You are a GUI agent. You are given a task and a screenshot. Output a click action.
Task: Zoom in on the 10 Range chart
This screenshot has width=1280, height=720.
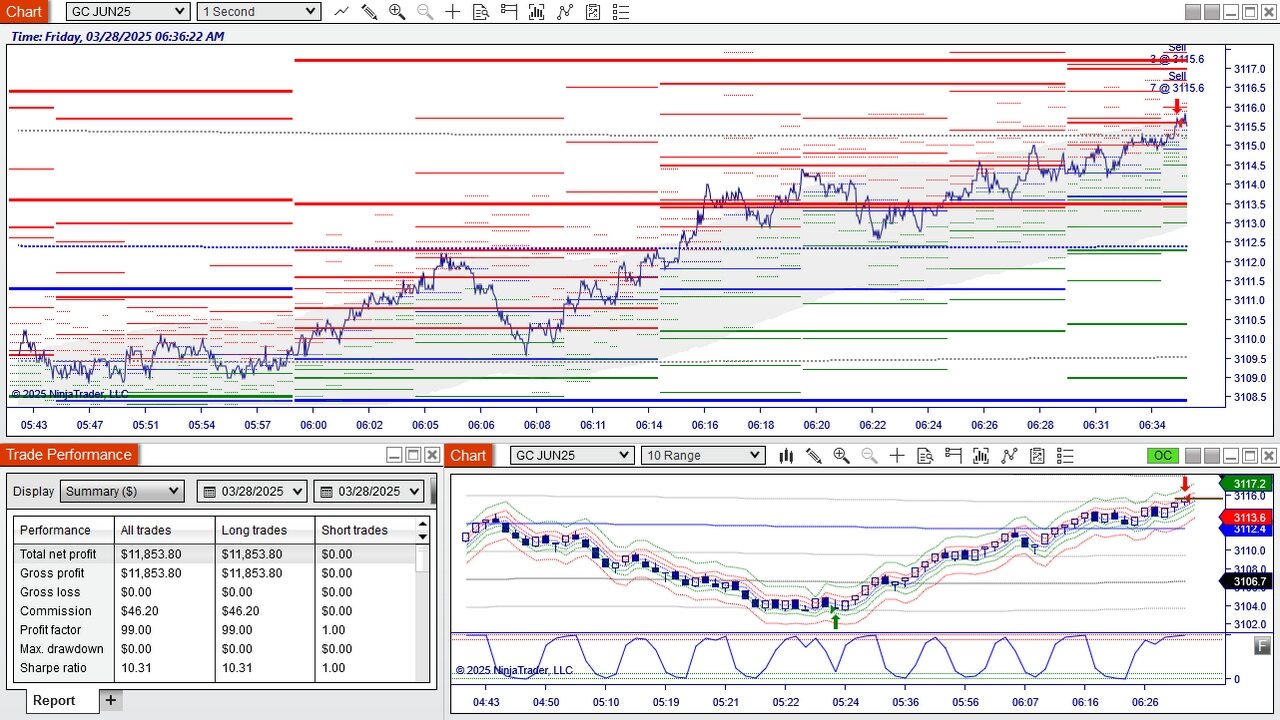[x=841, y=456]
